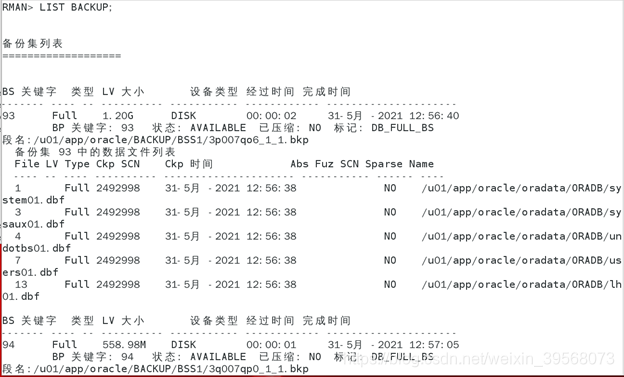Screen dimensions: 624x377
Task: Select the size value '558.98M'
Action: coord(124,345)
